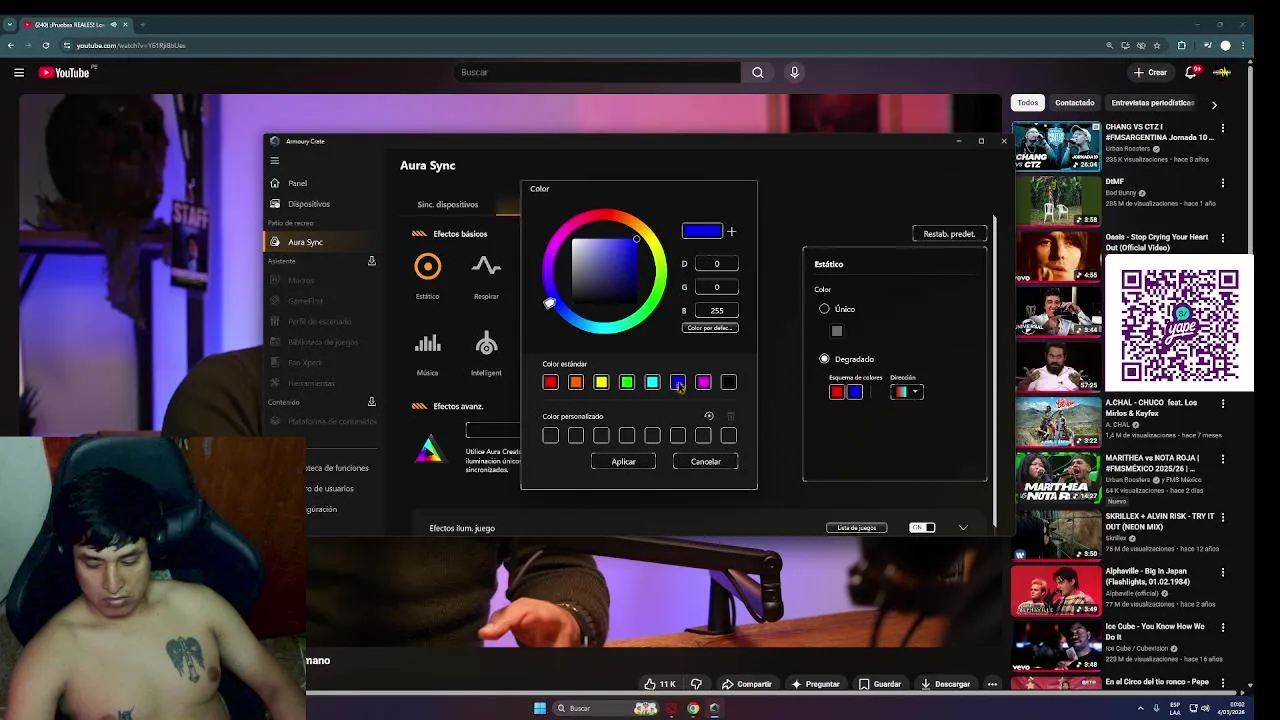Click the B value field showing 255
Screen dimensions: 1280x720
click(717, 310)
